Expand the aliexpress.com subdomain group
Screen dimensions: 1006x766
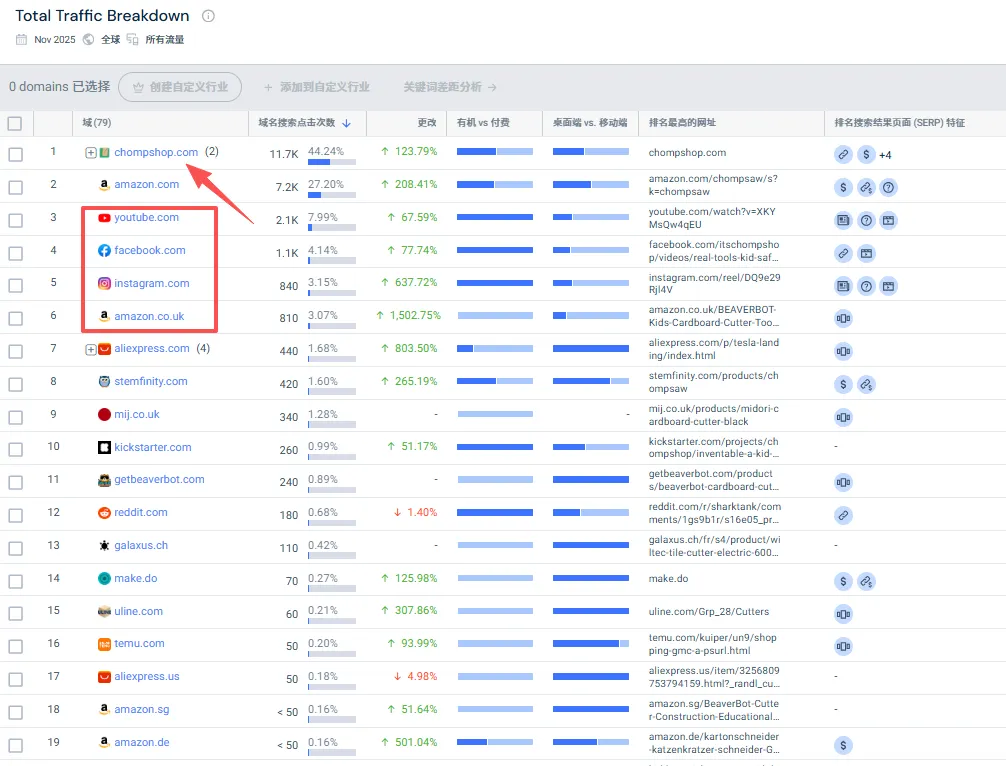90,350
